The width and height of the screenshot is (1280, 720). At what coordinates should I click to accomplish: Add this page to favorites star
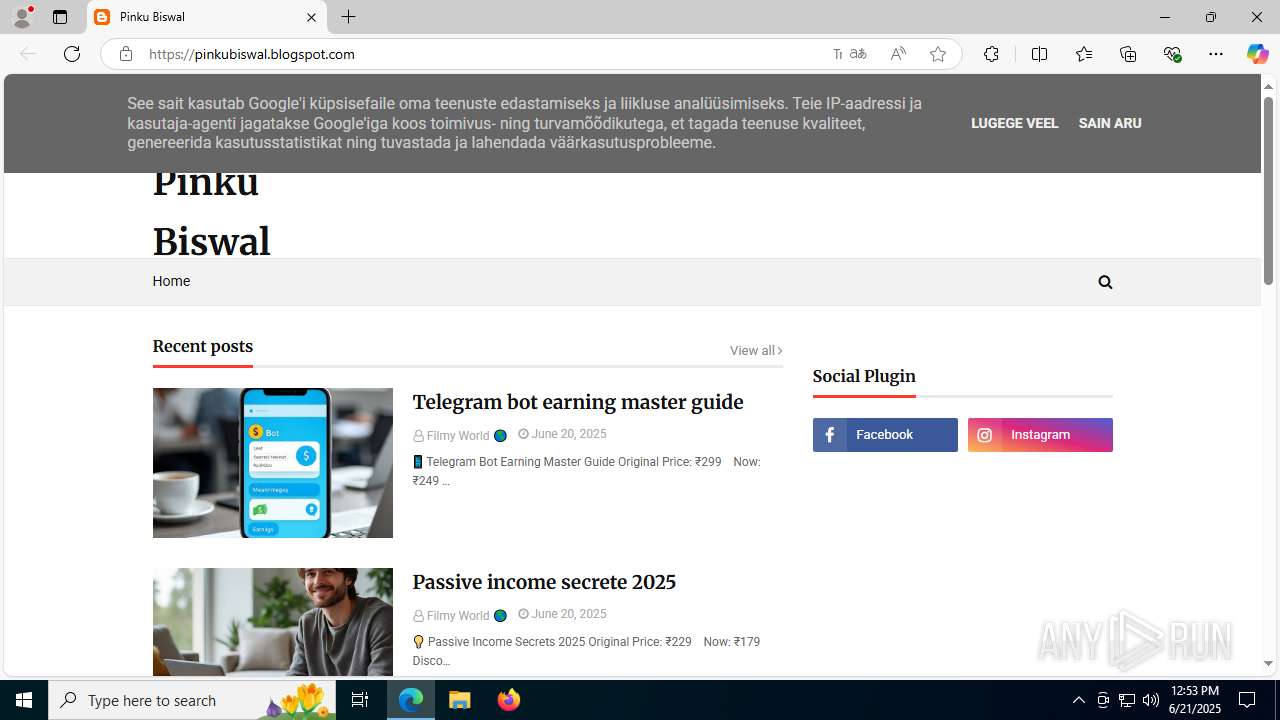pos(938,54)
